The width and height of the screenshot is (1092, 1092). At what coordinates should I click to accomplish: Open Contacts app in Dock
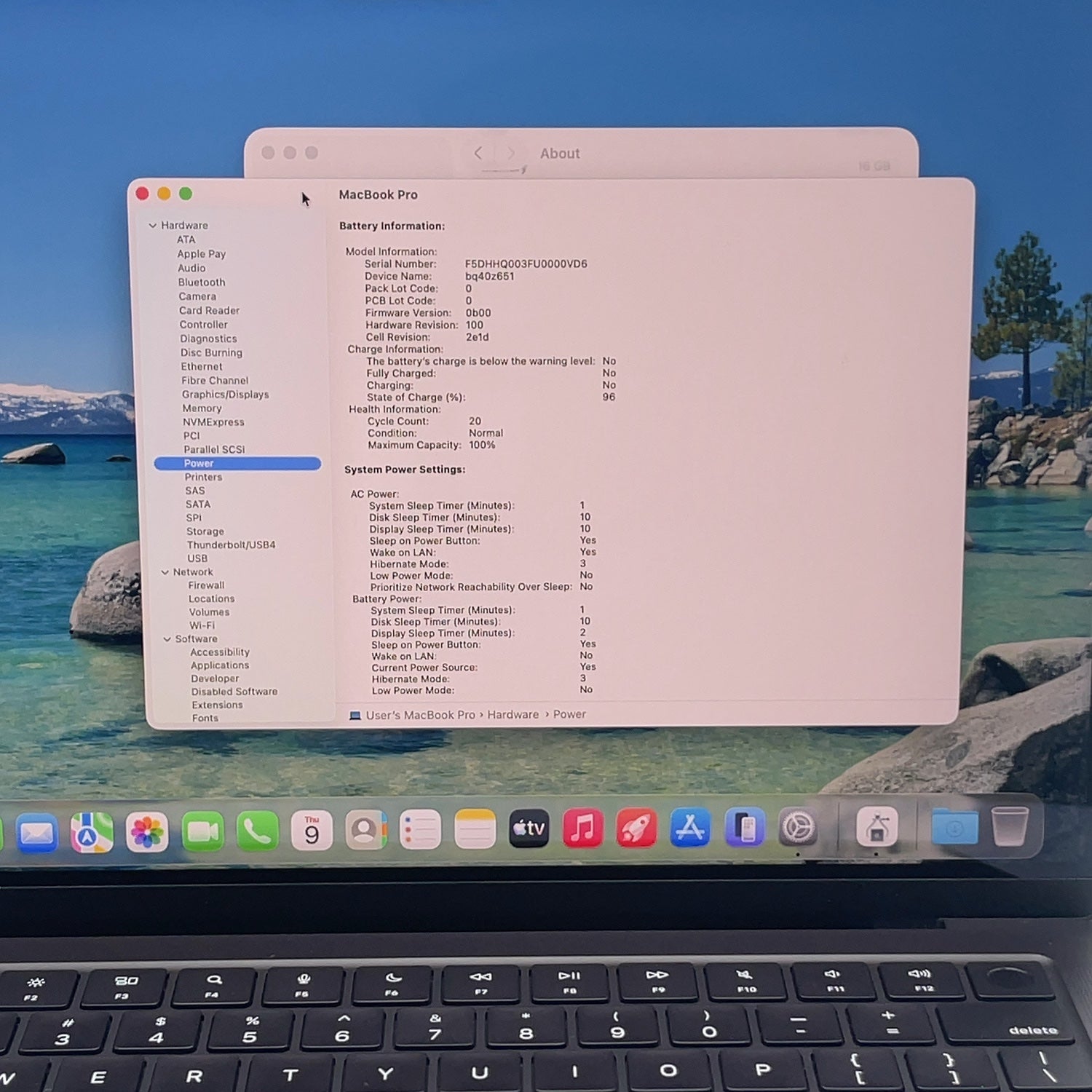[x=366, y=830]
